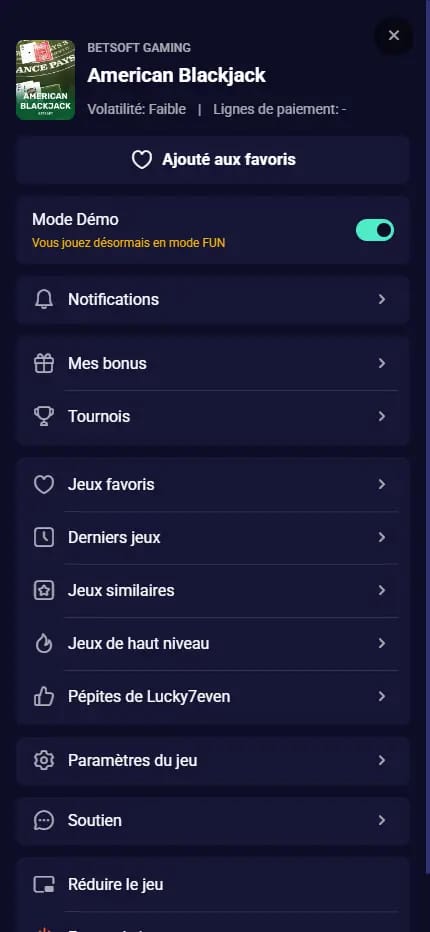This screenshot has height=932, width=430.
Task: Open the Mes bonus menu entry
Action: (213, 364)
